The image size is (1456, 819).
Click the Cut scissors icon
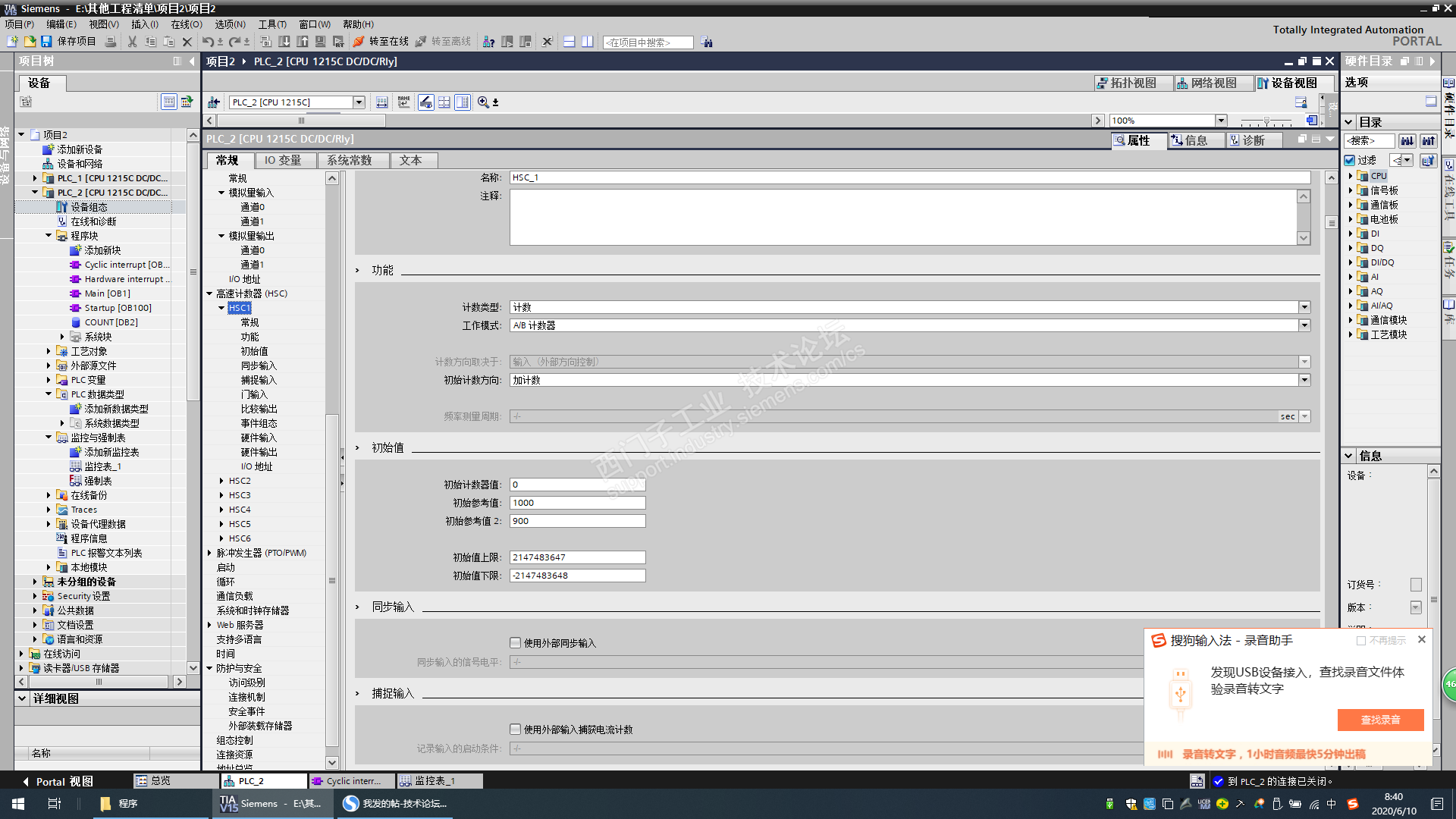click(132, 42)
